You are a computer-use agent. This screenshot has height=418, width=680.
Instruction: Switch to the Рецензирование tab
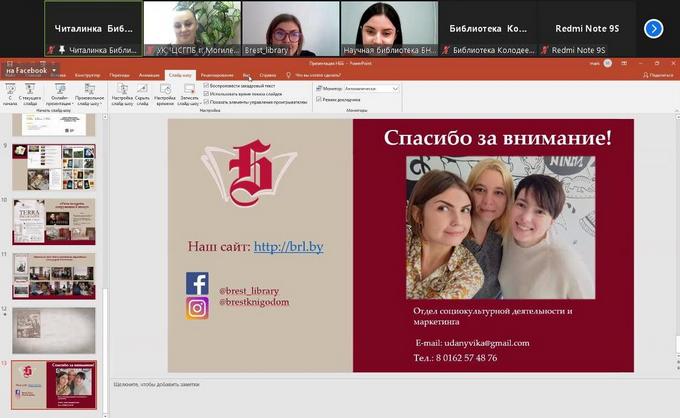(217, 75)
